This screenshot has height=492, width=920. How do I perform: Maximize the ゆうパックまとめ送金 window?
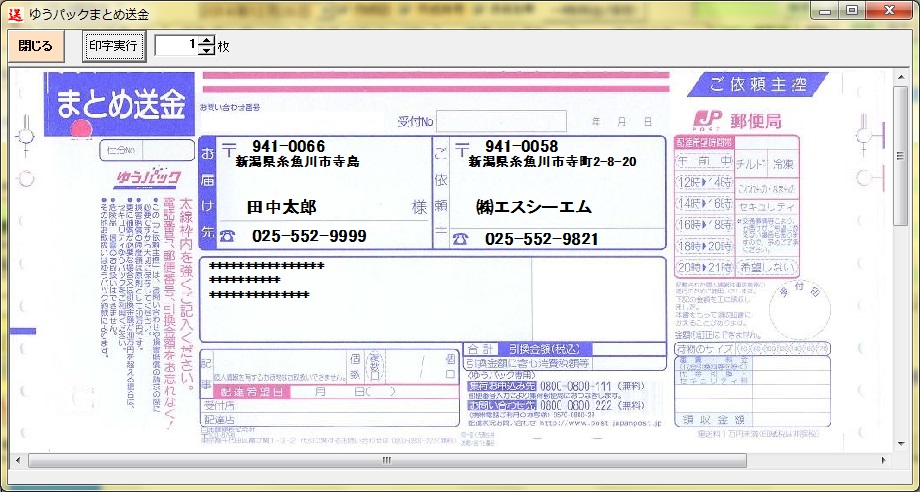click(x=851, y=11)
